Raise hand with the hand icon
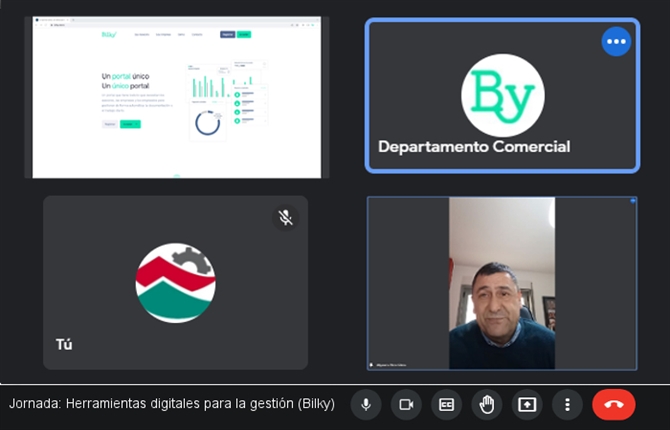Screen dimensions: 670x430 click(487, 404)
